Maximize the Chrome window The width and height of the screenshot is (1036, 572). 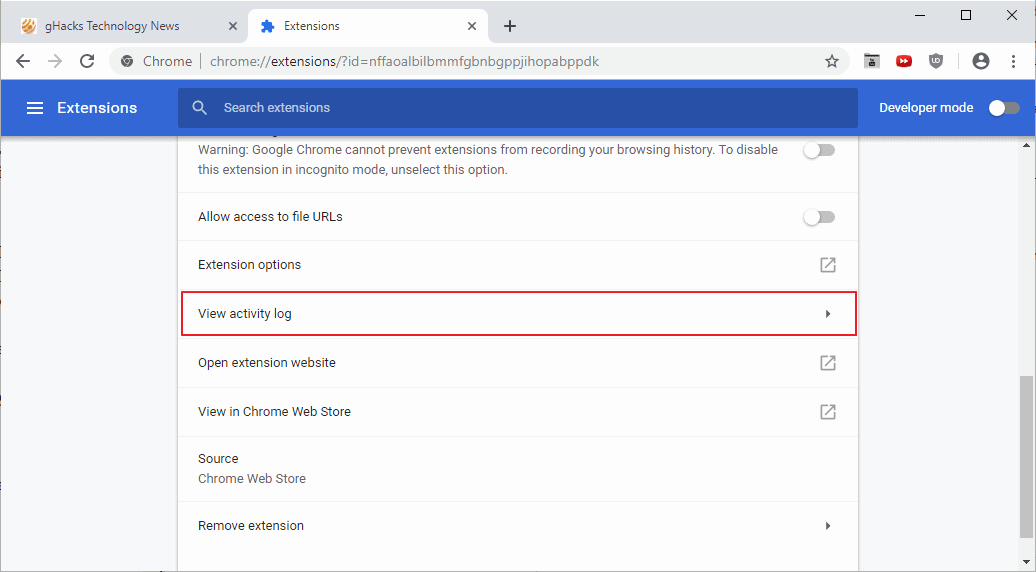click(966, 15)
